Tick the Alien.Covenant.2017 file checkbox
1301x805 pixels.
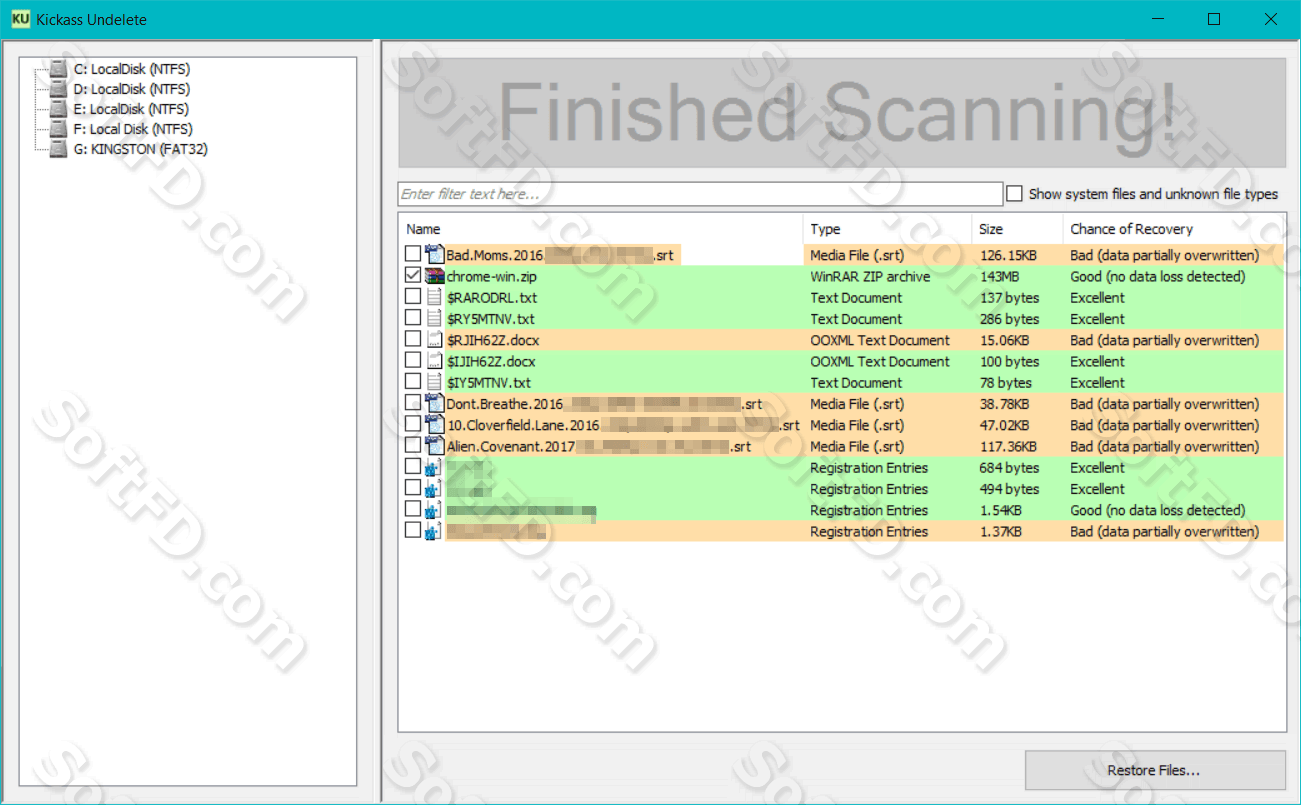click(x=413, y=446)
